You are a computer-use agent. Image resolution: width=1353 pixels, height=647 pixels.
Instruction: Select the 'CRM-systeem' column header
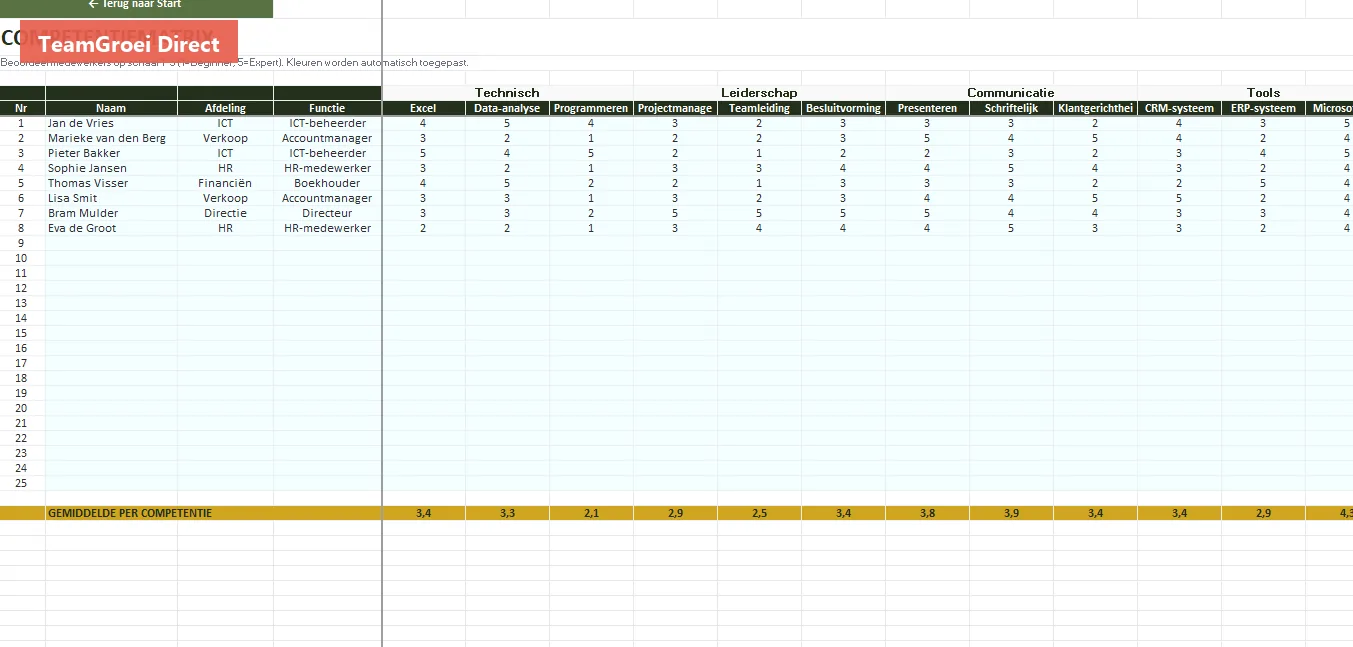click(x=1179, y=108)
